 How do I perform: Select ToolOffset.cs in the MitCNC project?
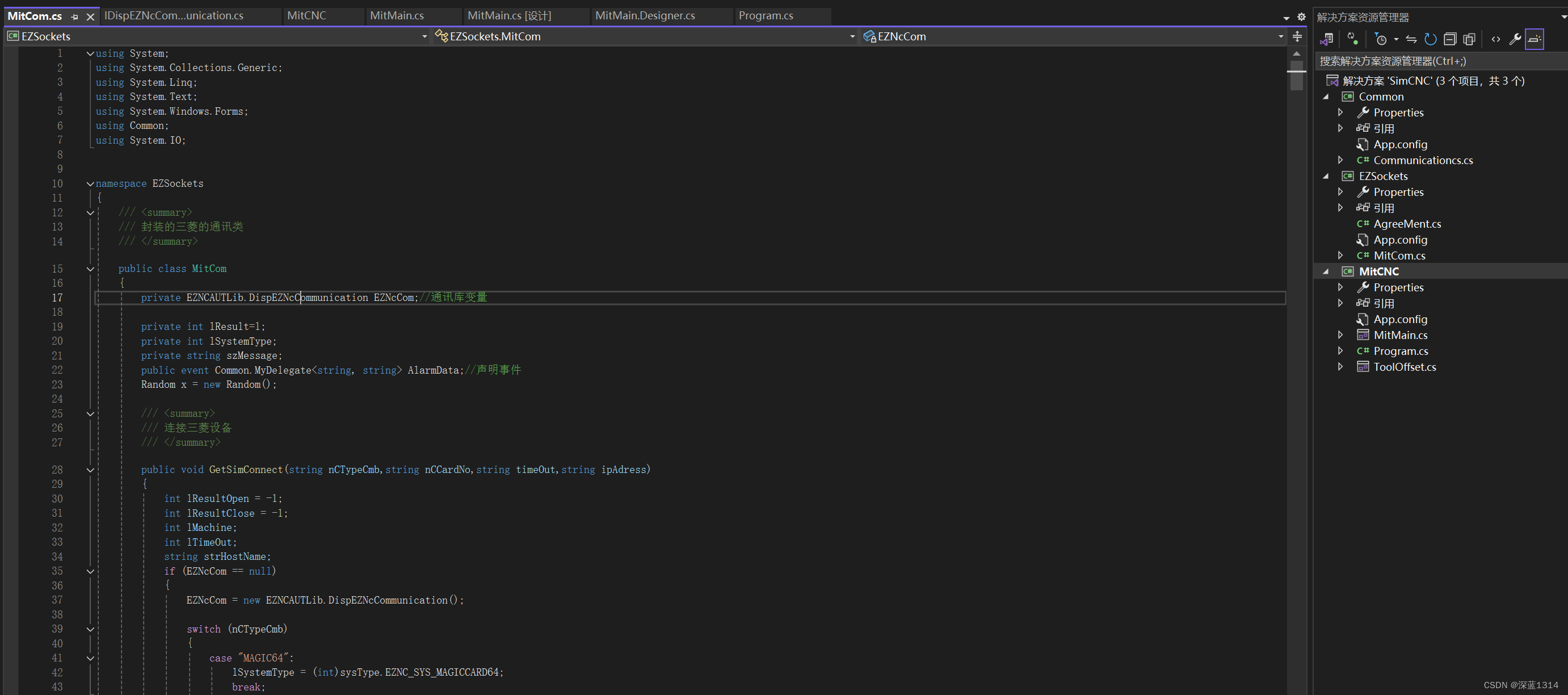point(1404,367)
